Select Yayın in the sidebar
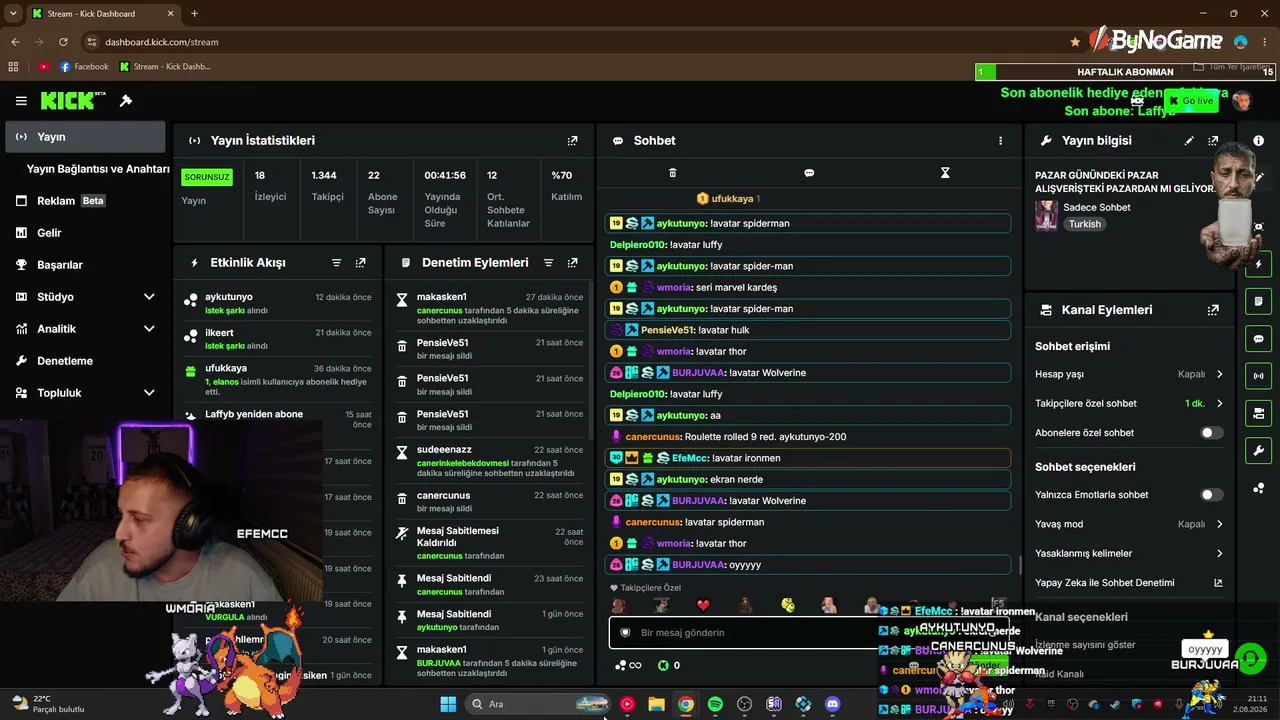Viewport: 1280px width, 720px height. 85,137
